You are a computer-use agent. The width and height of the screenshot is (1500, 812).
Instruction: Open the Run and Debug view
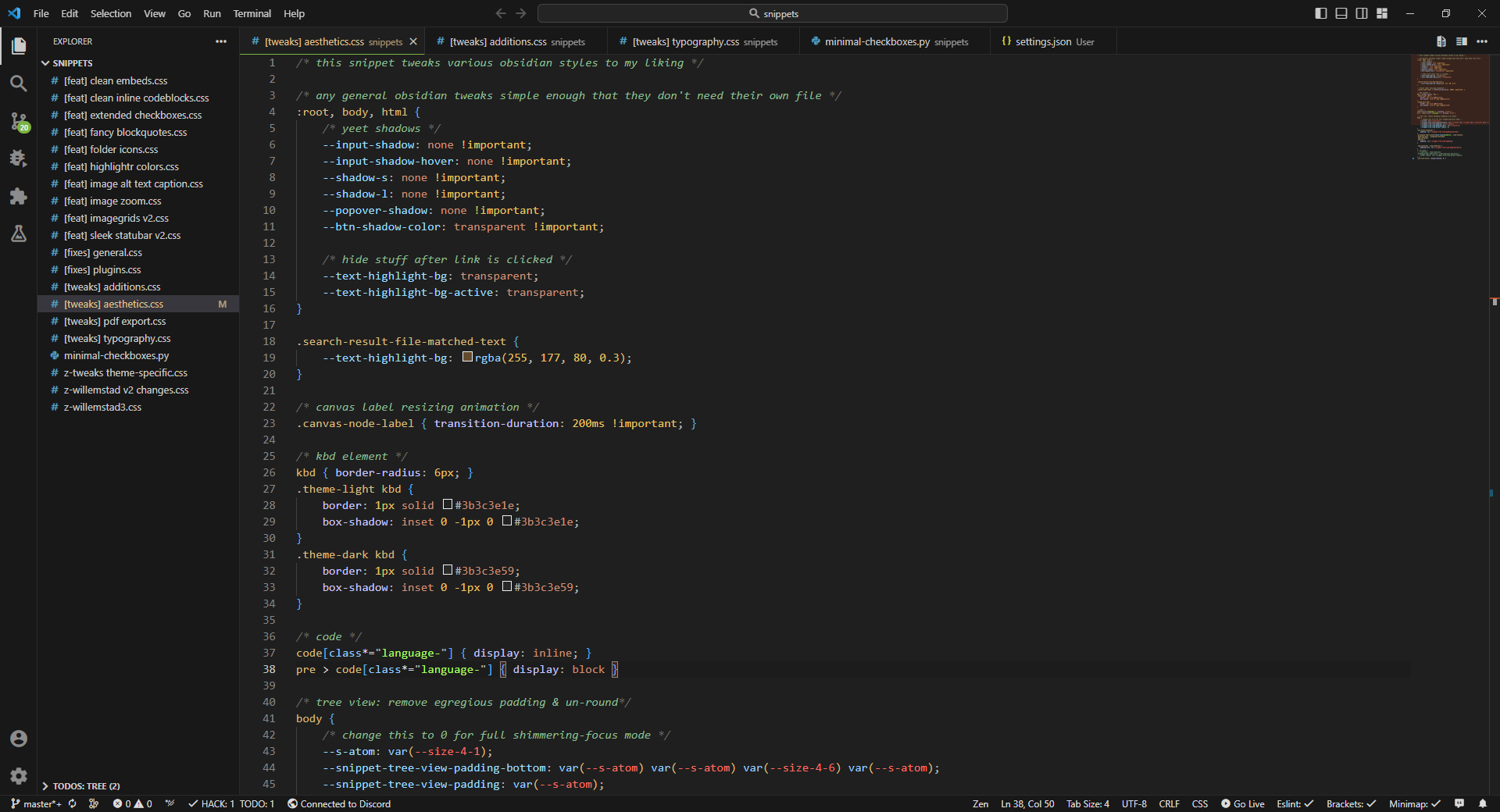(x=19, y=158)
